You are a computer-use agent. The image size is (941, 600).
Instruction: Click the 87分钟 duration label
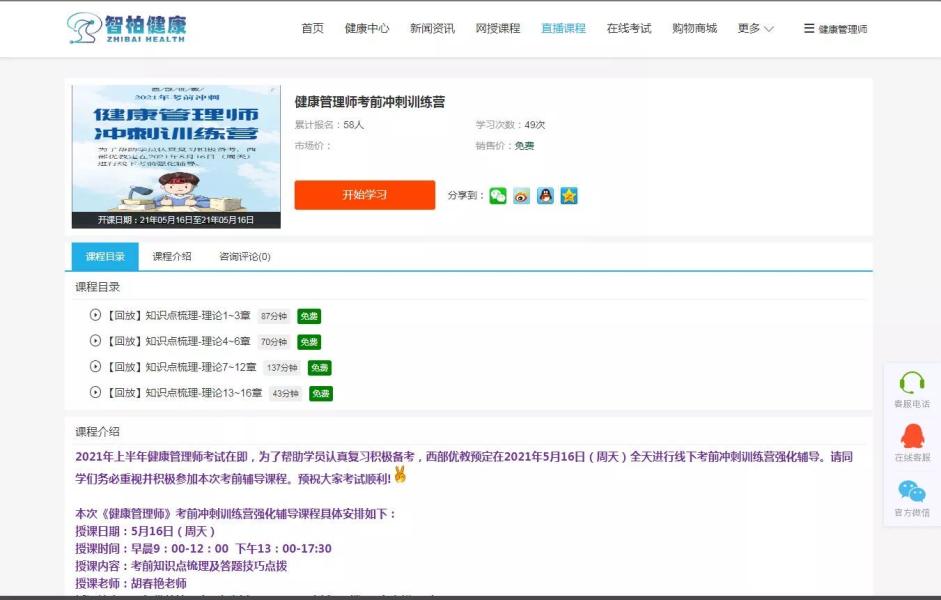pyautogui.click(x=274, y=316)
